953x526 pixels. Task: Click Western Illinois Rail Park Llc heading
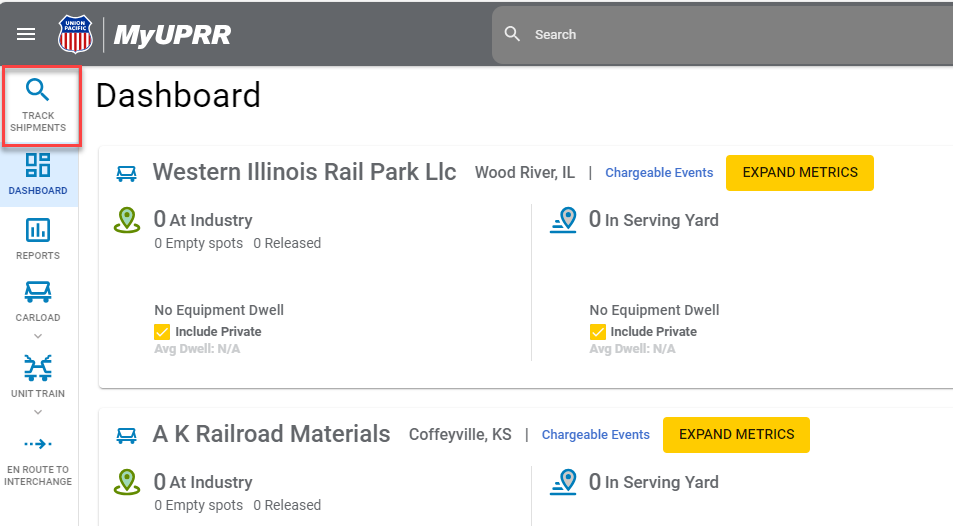click(x=304, y=172)
